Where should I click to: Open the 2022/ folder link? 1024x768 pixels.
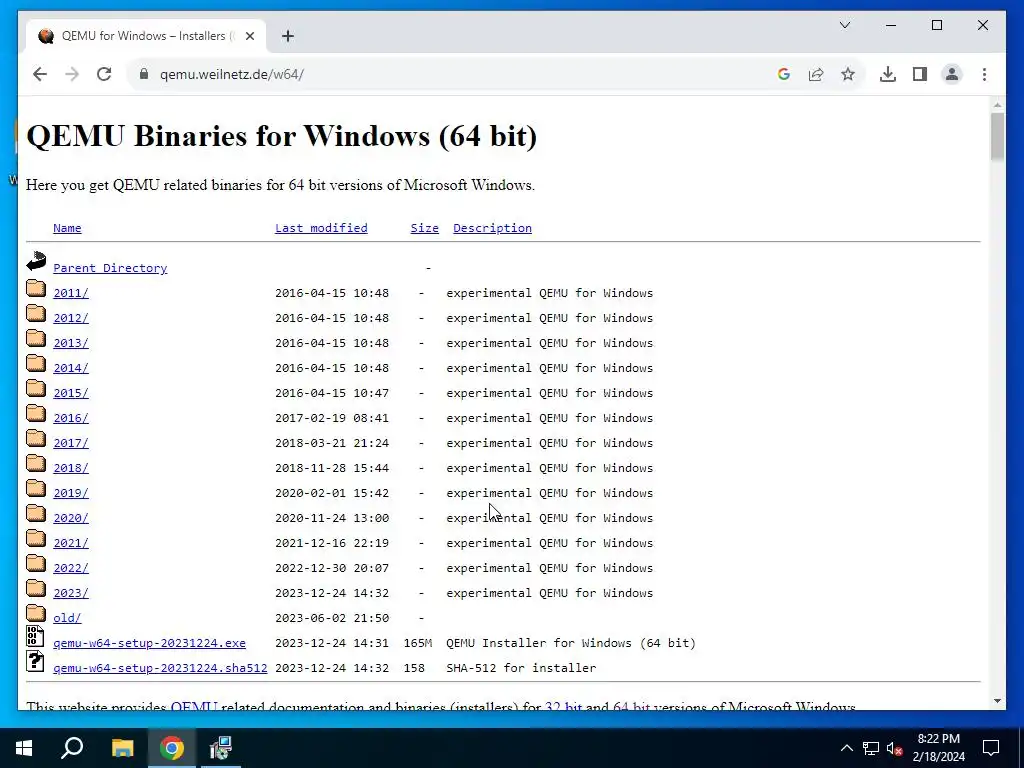point(71,568)
